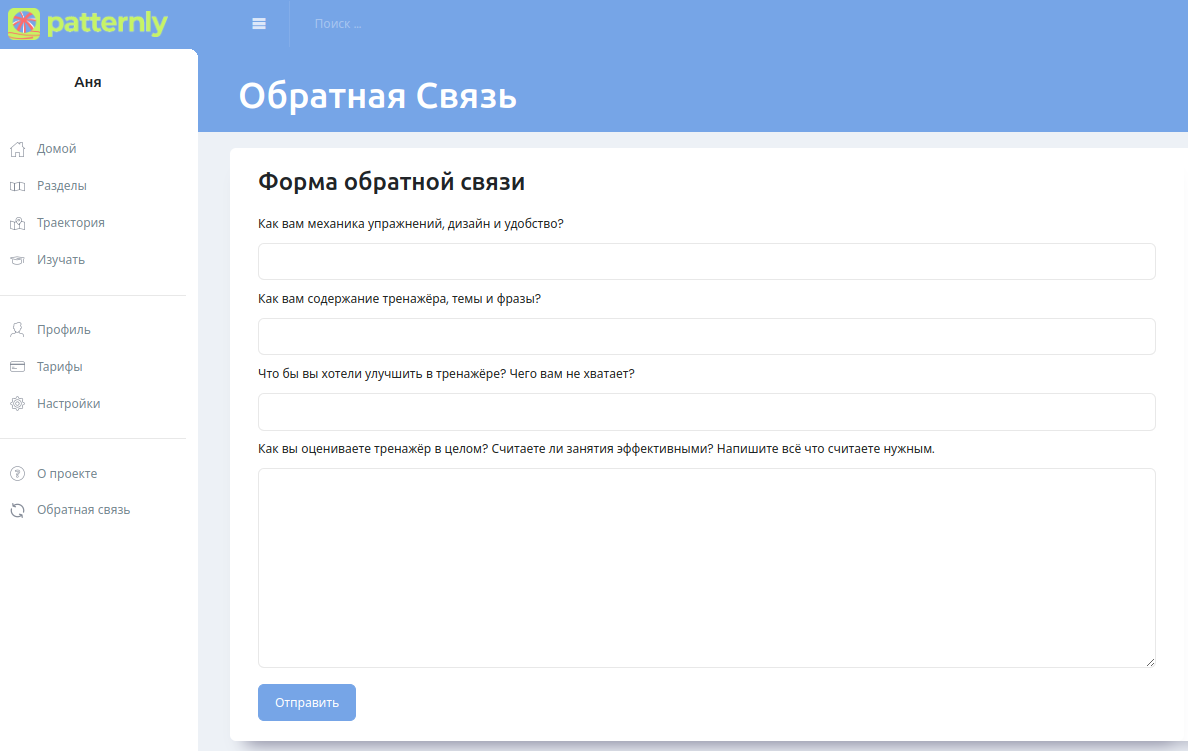Click the Траектория sidebar icon
Screen dimensions: 1188x751
click(17, 223)
